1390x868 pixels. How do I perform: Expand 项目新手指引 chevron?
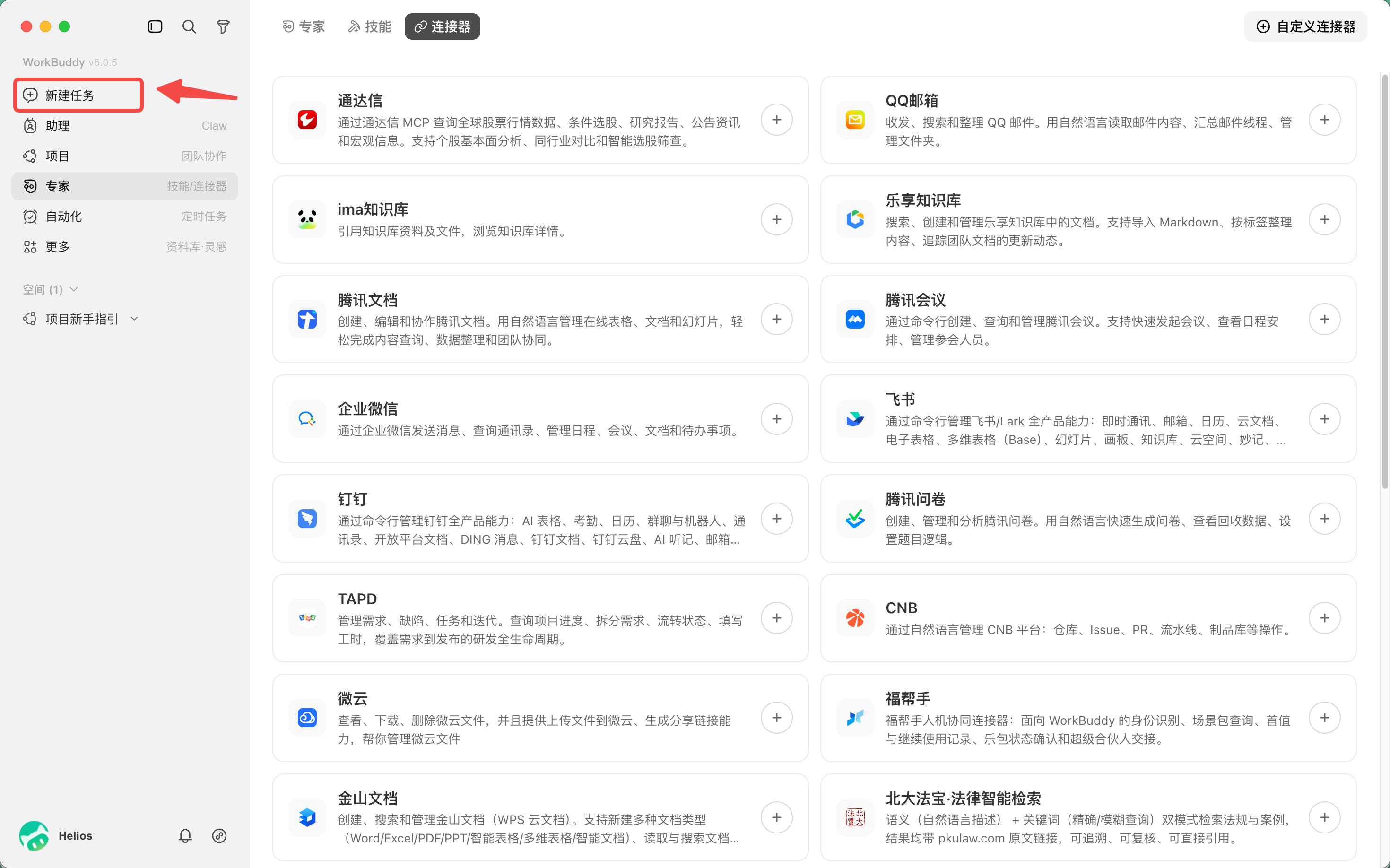(x=134, y=319)
